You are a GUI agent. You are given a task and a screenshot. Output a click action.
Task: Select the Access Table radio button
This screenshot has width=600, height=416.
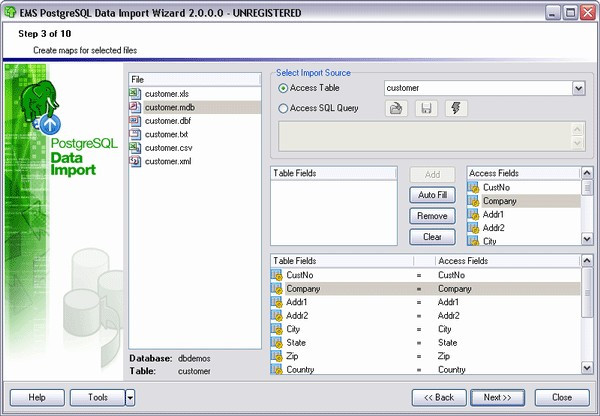(283, 88)
